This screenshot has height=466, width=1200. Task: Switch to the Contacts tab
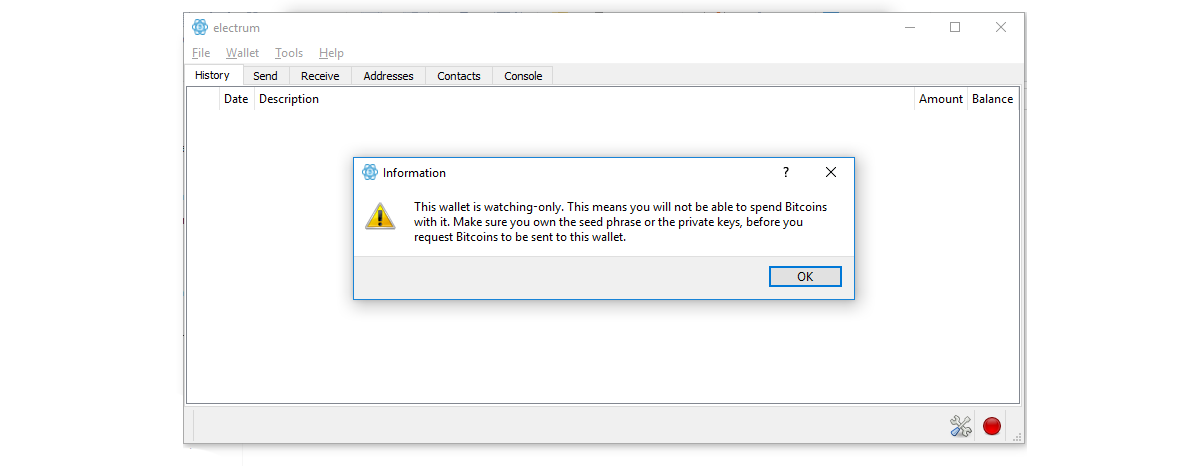click(459, 76)
